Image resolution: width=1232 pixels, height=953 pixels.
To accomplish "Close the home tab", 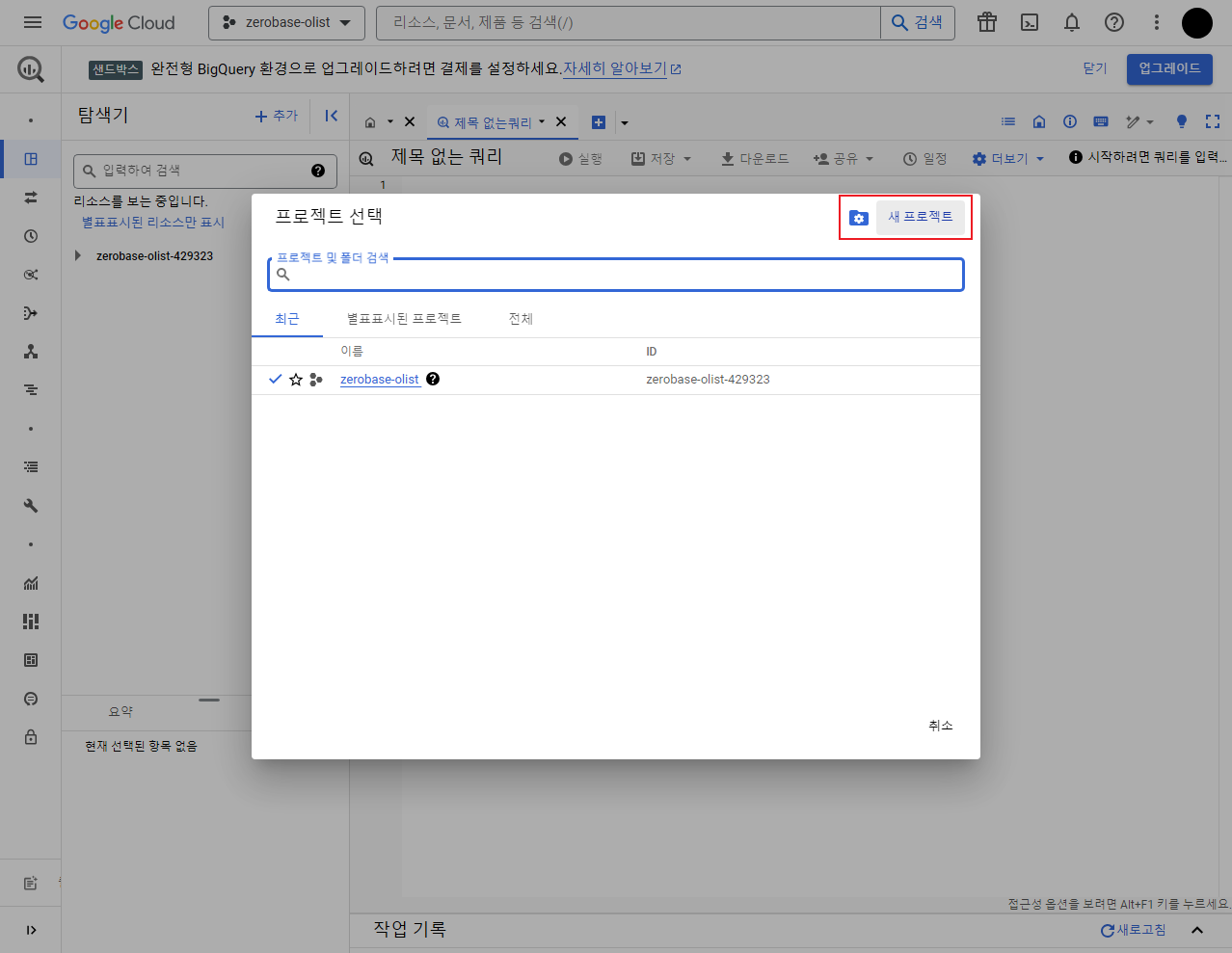I will pyautogui.click(x=410, y=121).
